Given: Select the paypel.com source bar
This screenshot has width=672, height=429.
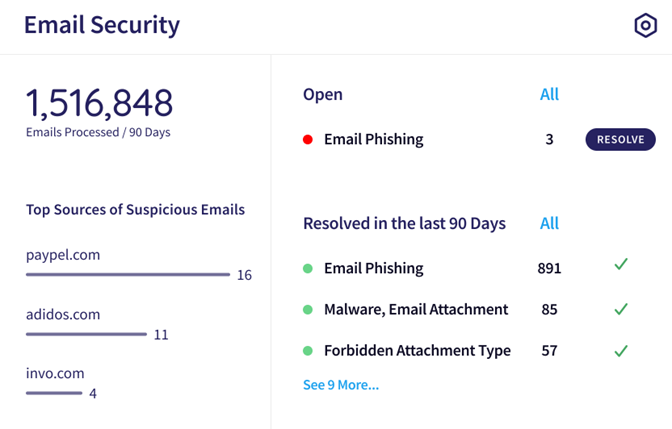Looking at the screenshot, I should pos(128,274).
